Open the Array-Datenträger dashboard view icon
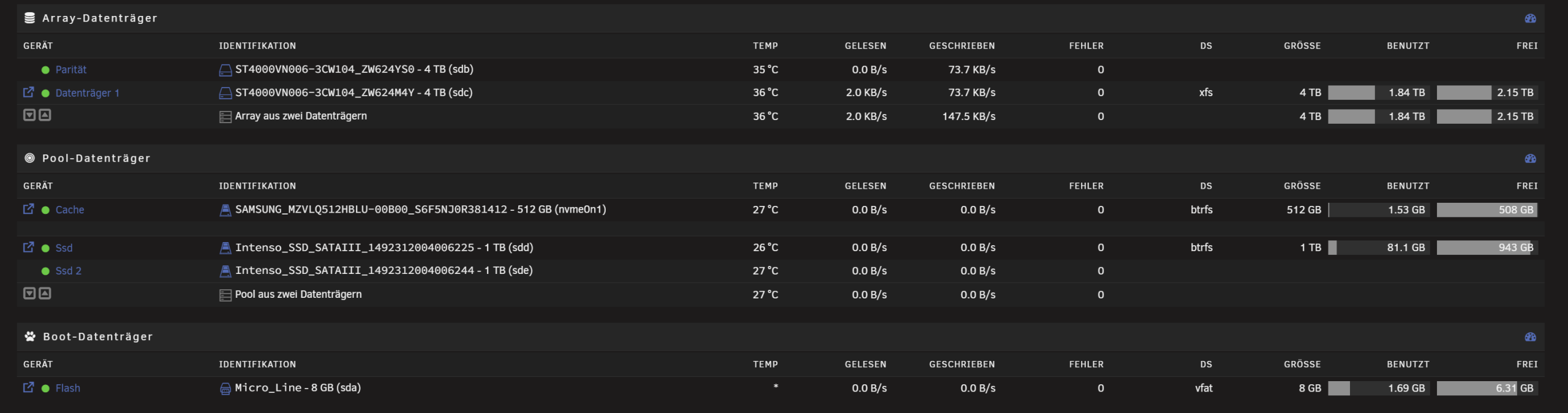This screenshot has height=413, width=1568. [x=1530, y=18]
